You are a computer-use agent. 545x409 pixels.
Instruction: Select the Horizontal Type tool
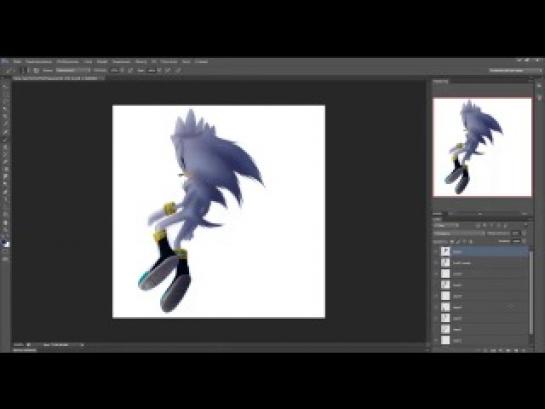5,199
